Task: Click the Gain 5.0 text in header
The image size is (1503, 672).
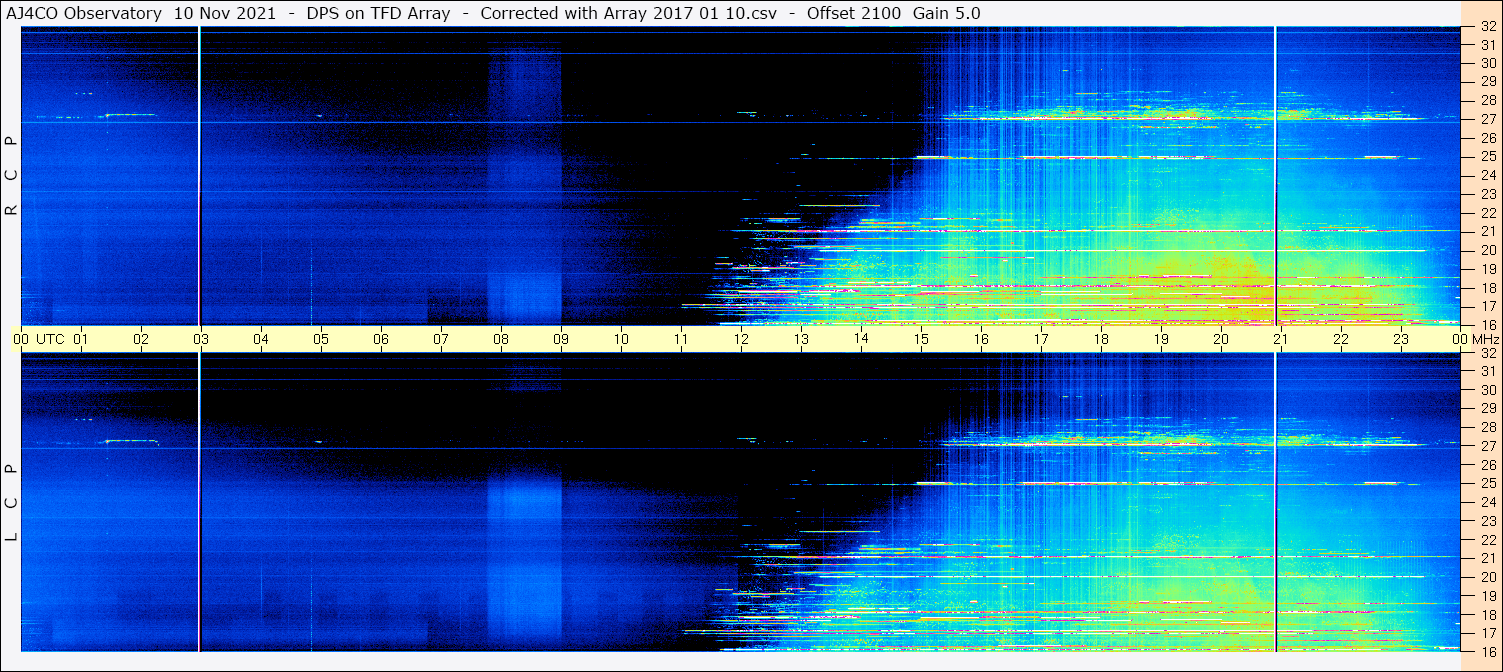Action: coord(946,13)
